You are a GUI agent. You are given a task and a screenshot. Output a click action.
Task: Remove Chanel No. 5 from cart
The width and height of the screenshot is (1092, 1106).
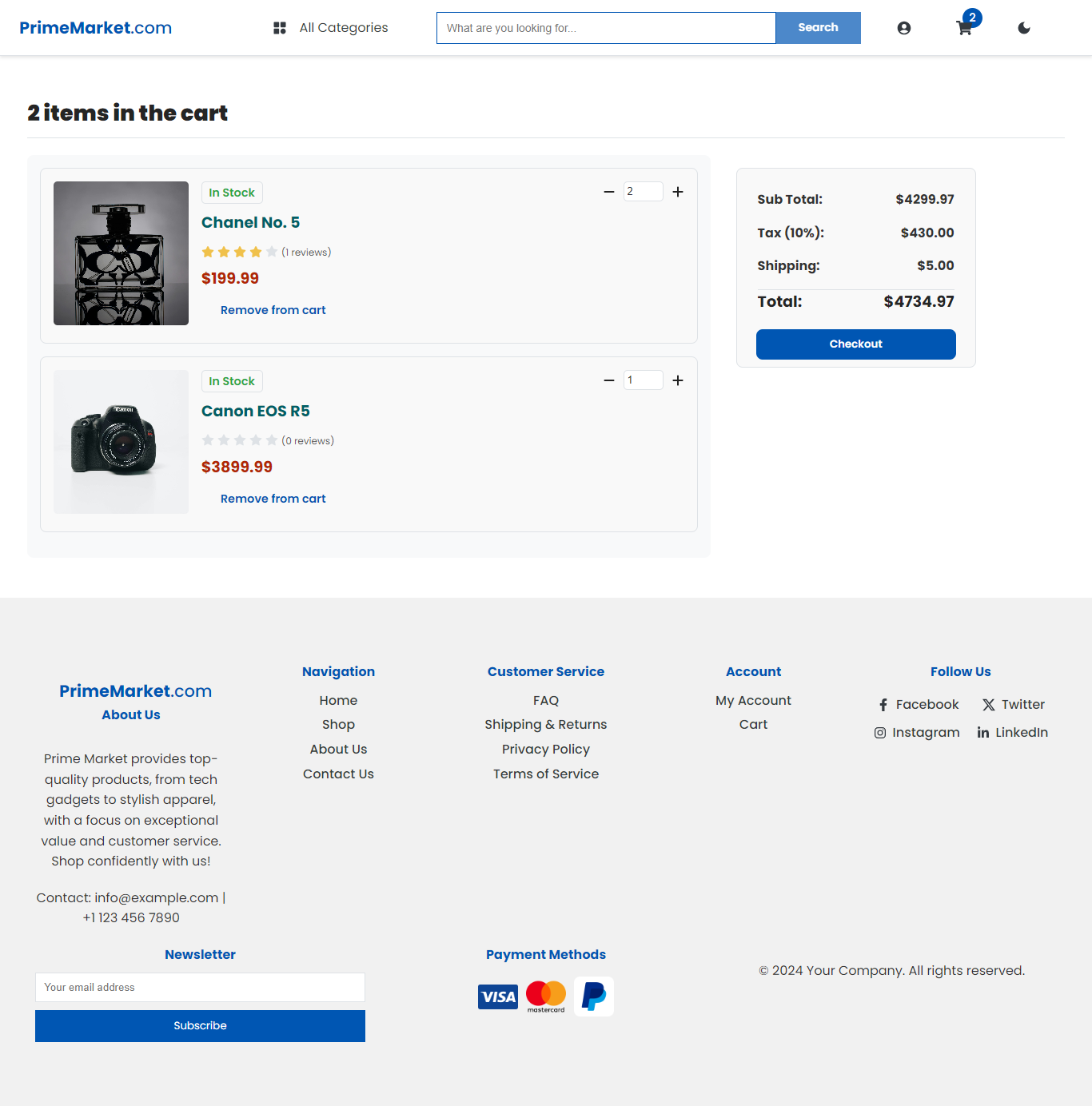pos(273,309)
